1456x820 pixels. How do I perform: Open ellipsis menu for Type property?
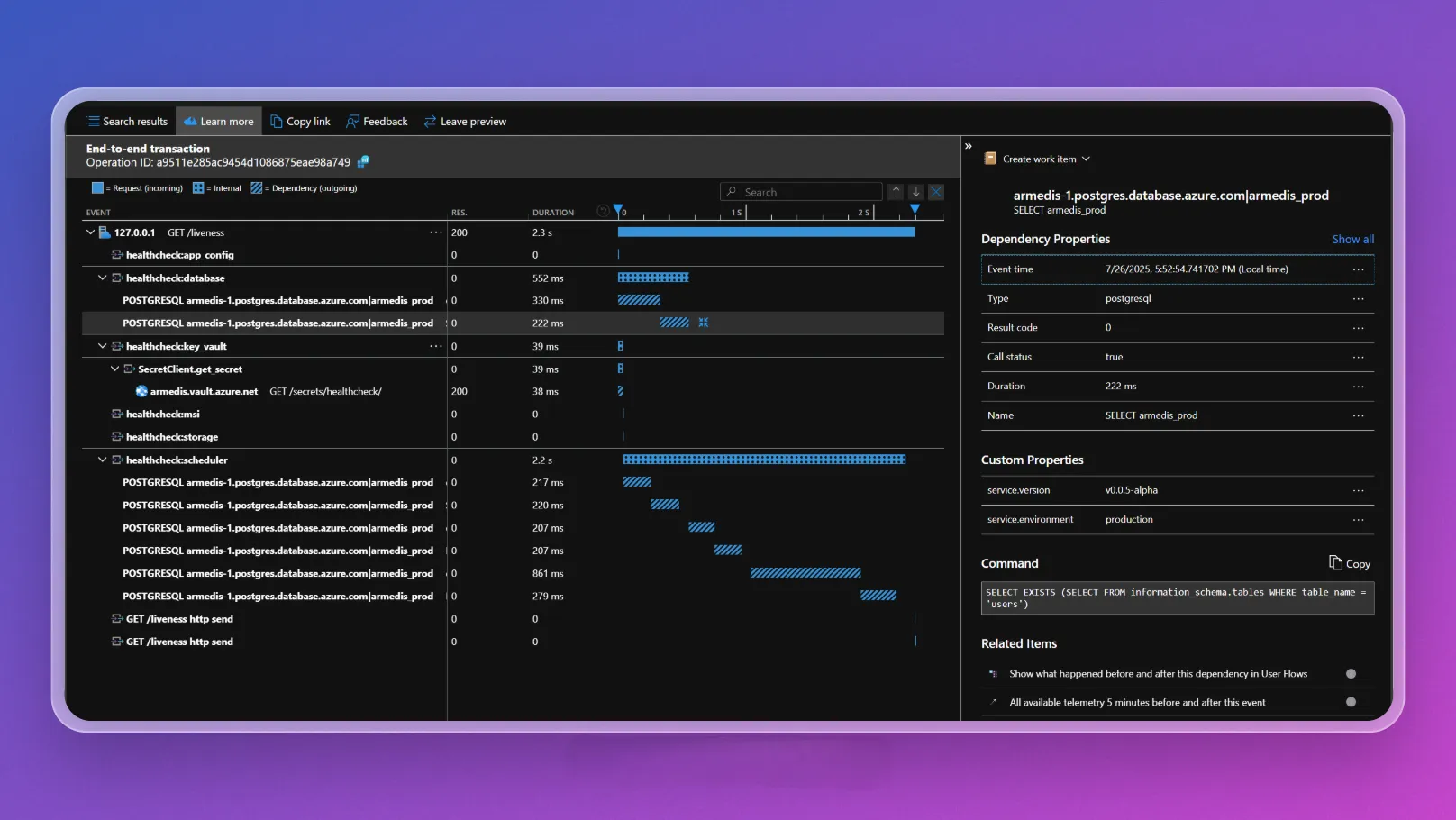tap(1358, 299)
